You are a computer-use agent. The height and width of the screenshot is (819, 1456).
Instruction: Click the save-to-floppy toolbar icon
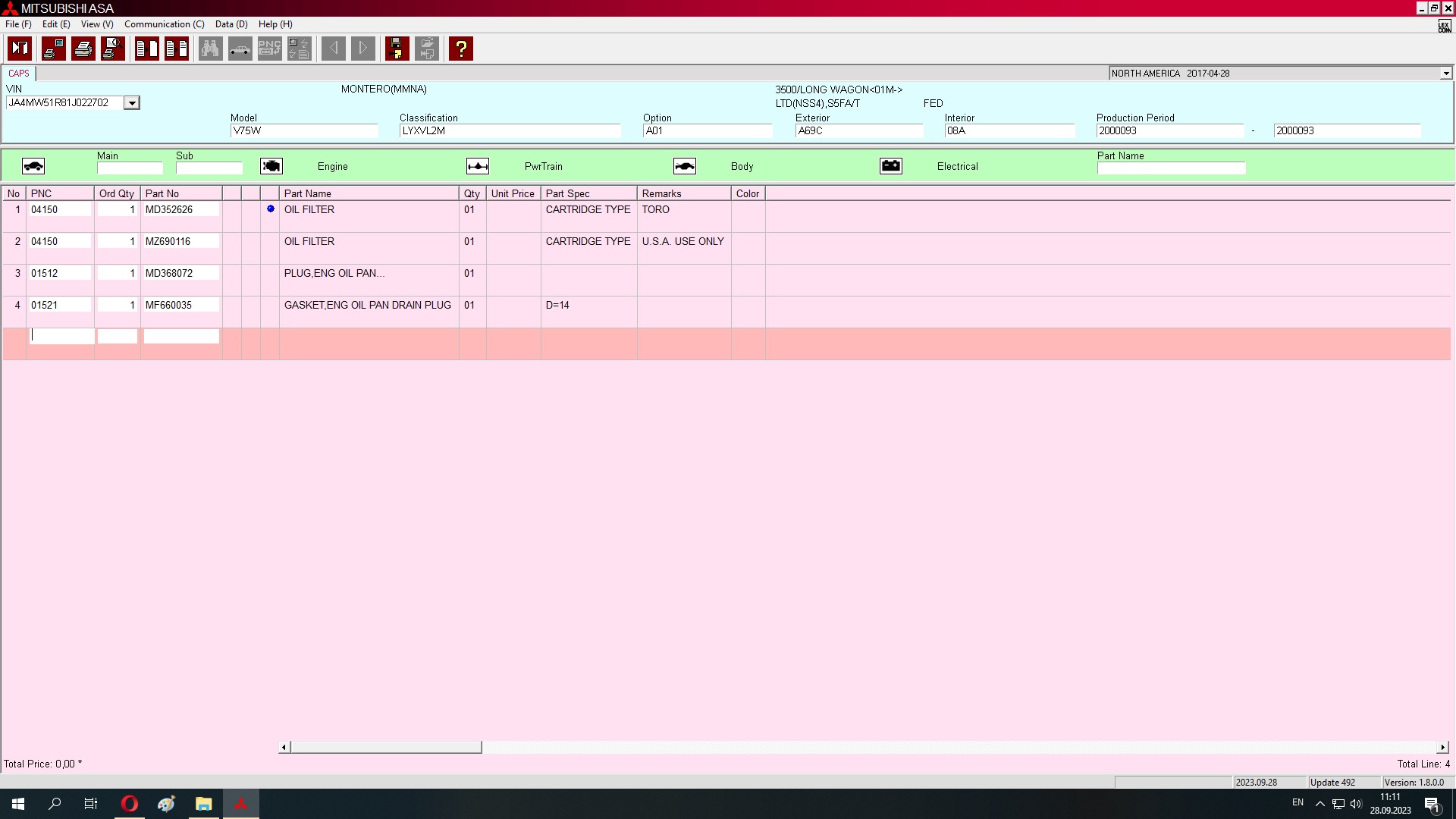tap(397, 49)
